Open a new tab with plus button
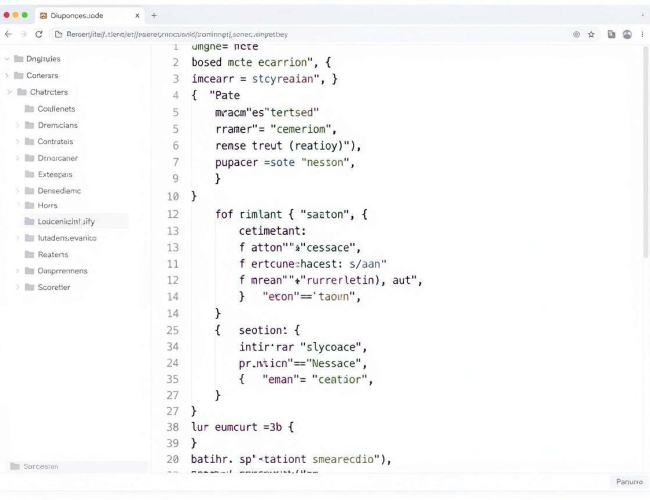 [154, 15]
